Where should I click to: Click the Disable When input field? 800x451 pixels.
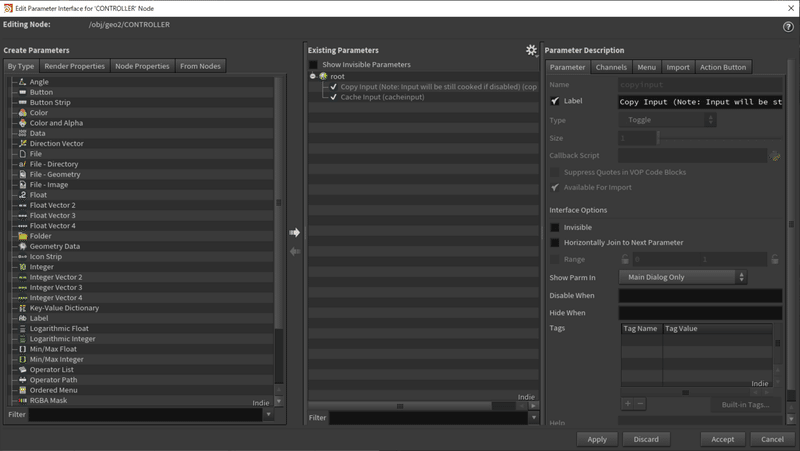700,295
